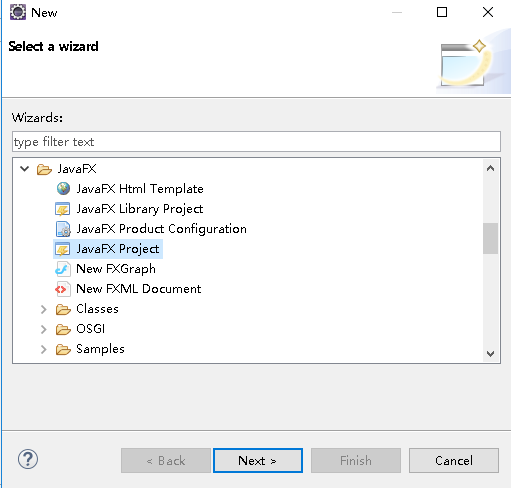Click the JavaFX folder icon
Image resolution: width=511 pixels, height=488 pixels.
[x=44, y=169]
